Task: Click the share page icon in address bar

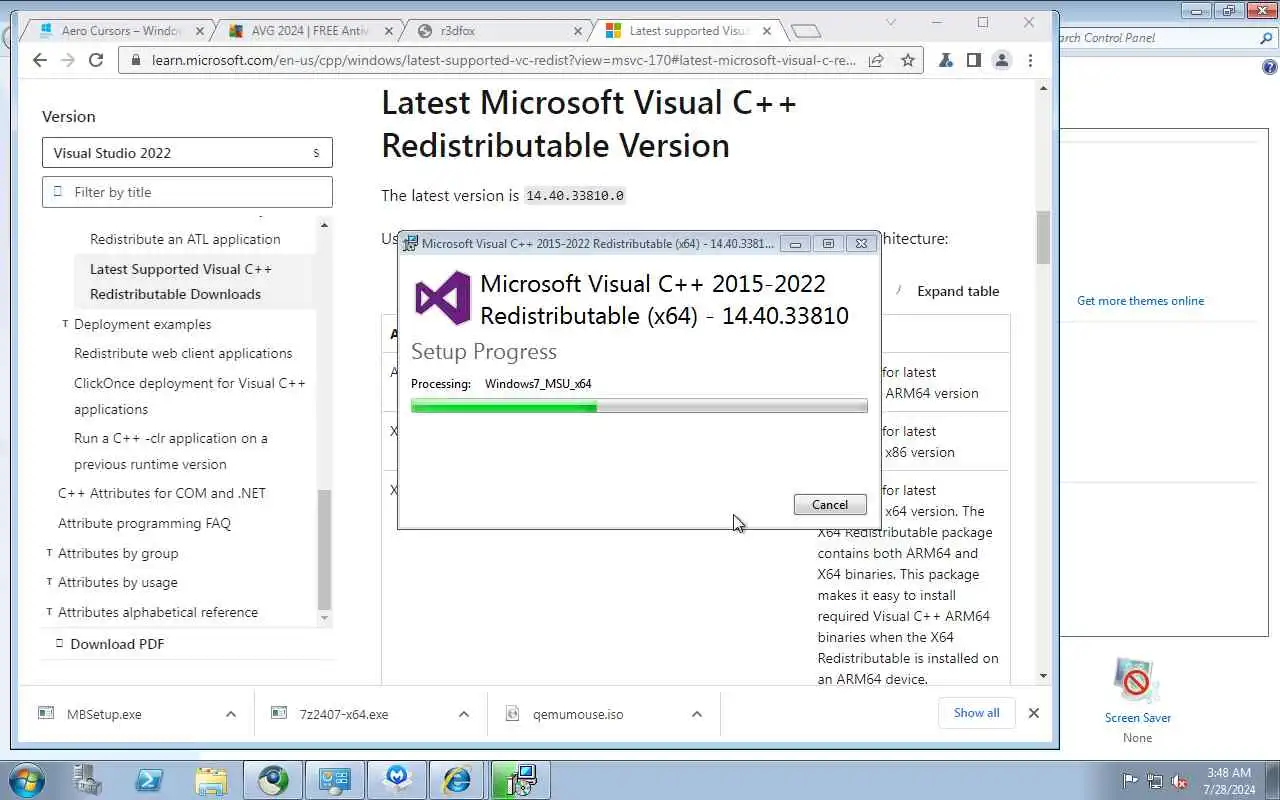Action: click(x=876, y=60)
